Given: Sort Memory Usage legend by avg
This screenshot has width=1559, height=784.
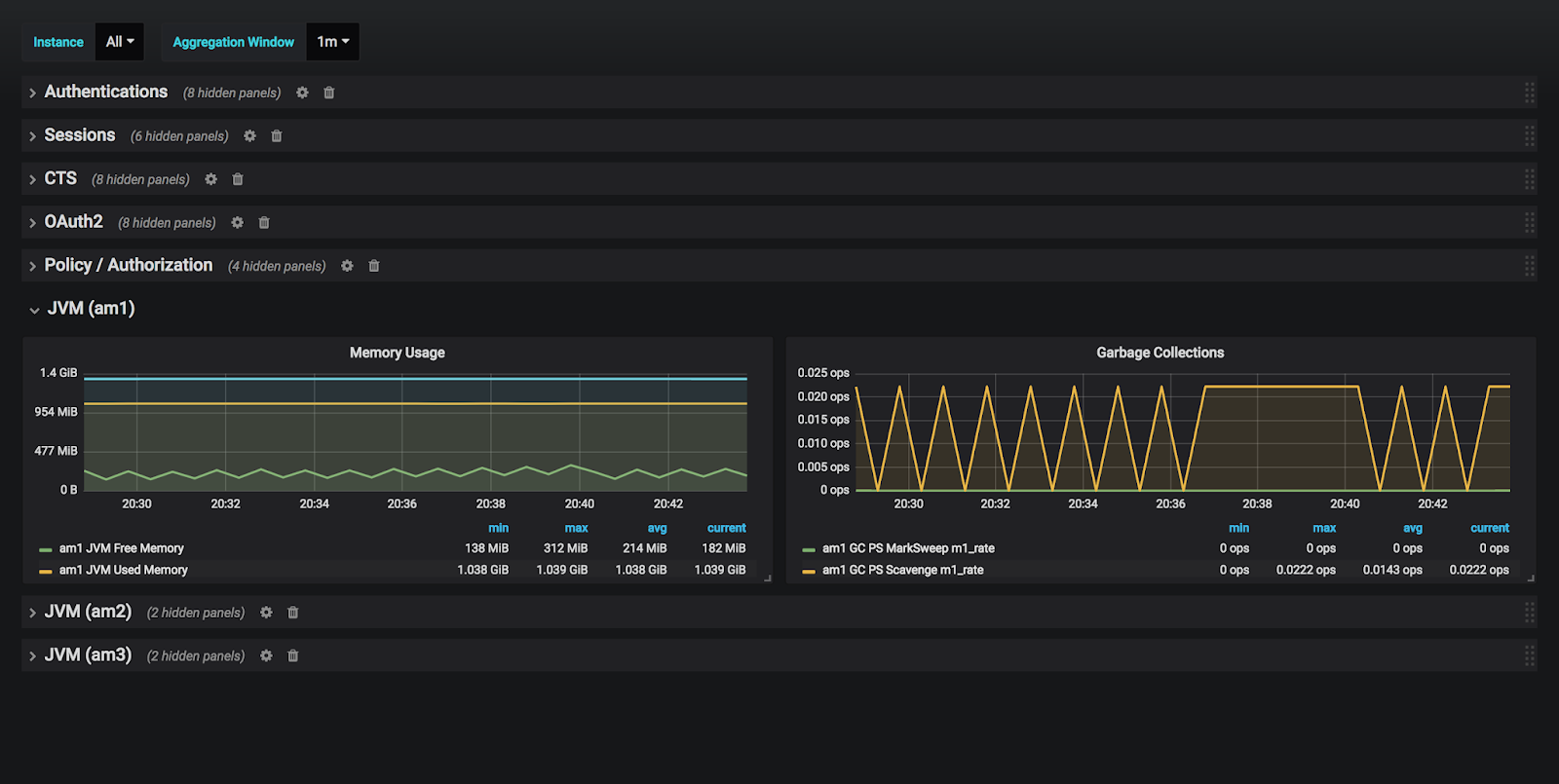Looking at the screenshot, I should [x=657, y=528].
